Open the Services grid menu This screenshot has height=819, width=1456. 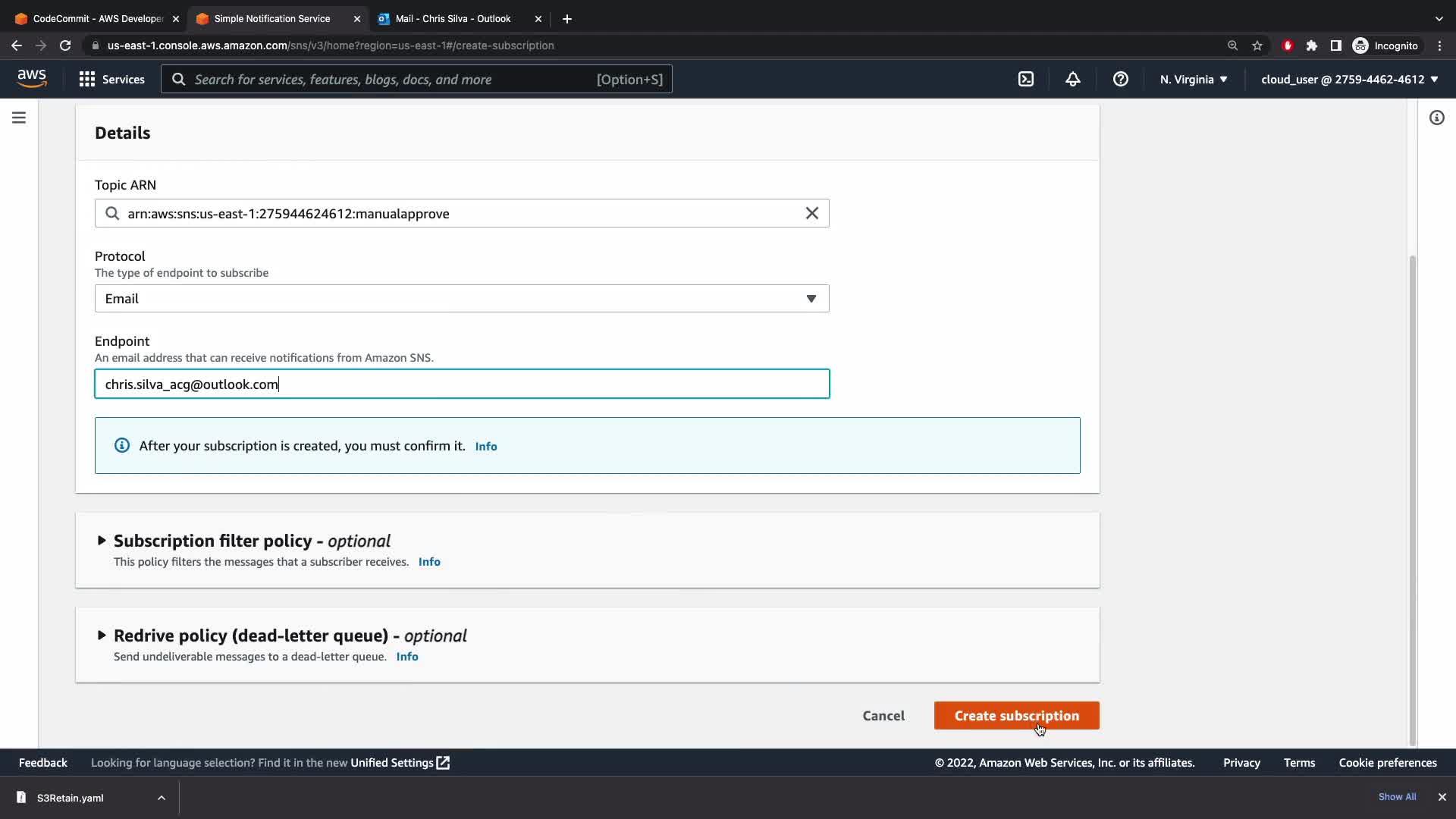(111, 79)
